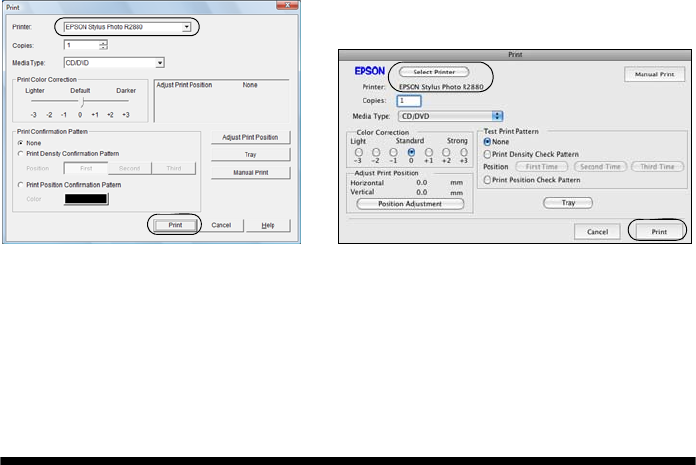
Task: Select None under Print Confirmation Pattern
Action: 20,143
